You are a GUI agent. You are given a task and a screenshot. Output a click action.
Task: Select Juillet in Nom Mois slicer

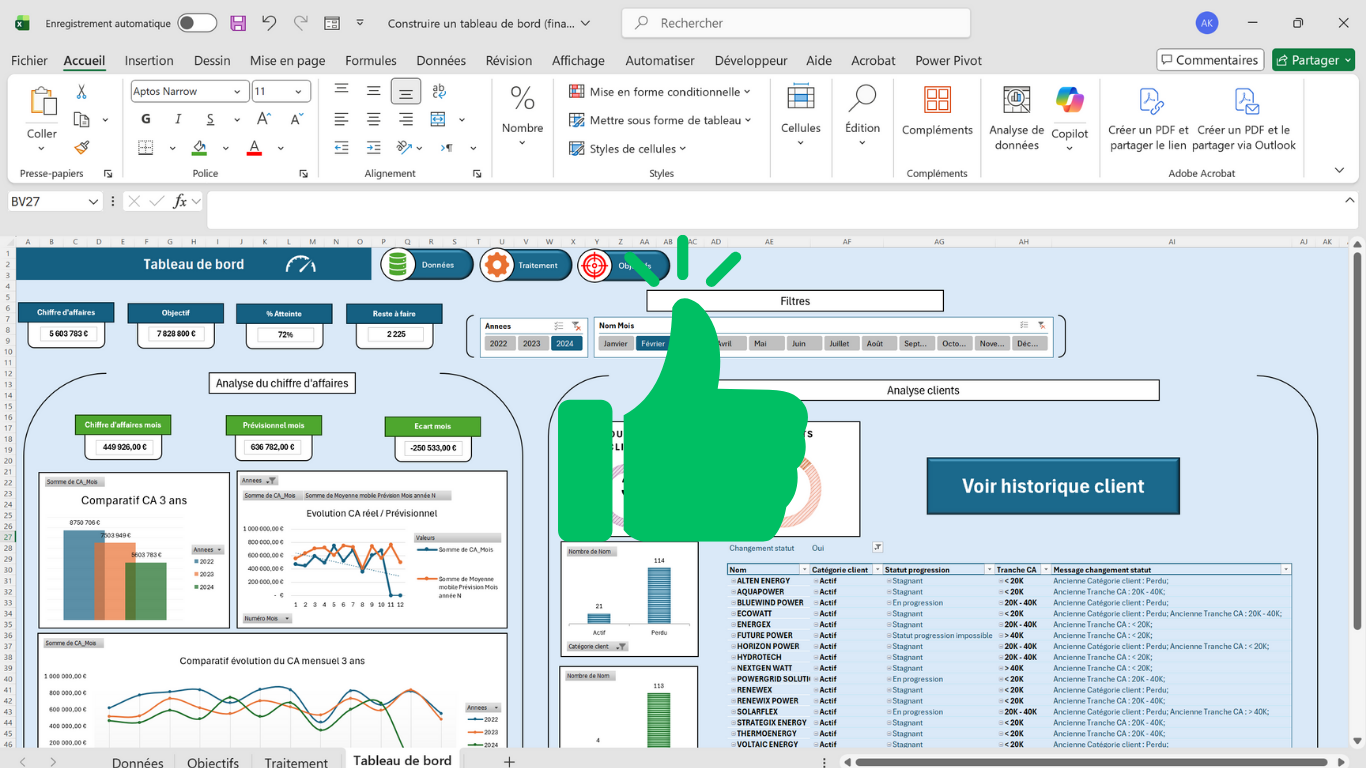coord(839,343)
